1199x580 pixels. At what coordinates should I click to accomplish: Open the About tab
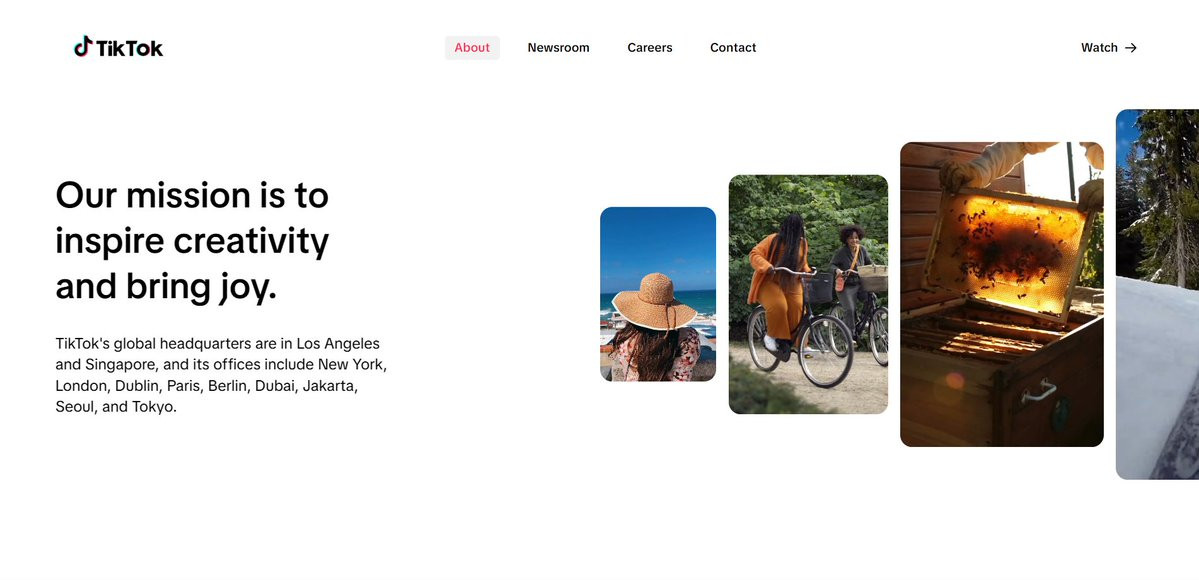tap(472, 47)
